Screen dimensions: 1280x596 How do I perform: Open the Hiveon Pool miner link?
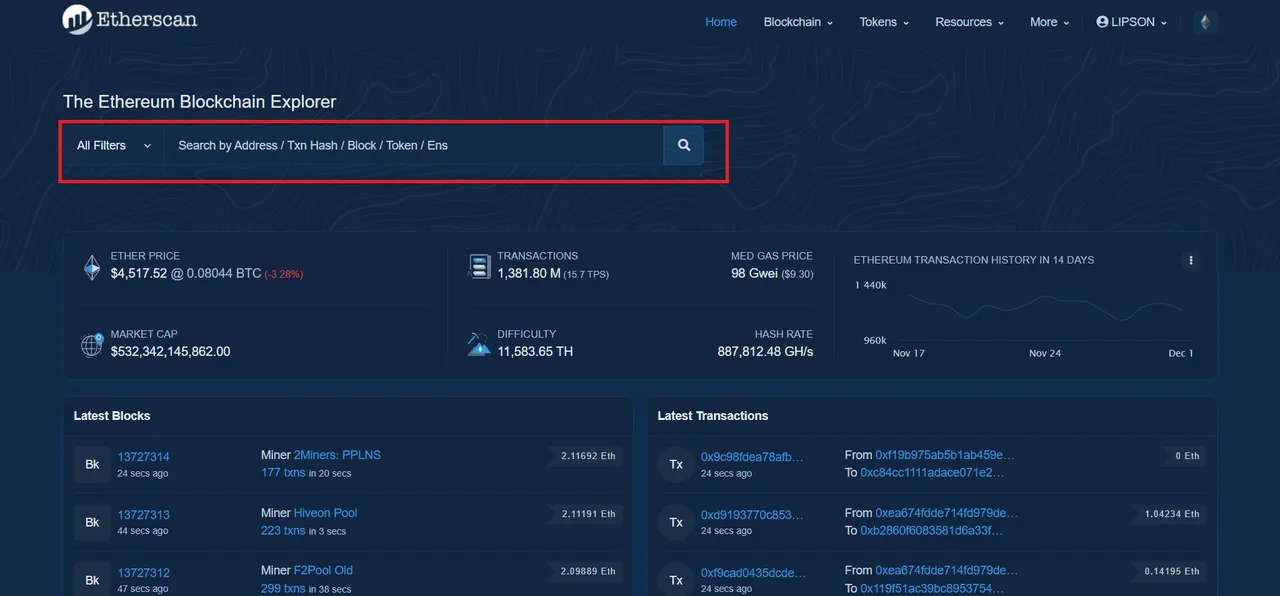coord(325,513)
